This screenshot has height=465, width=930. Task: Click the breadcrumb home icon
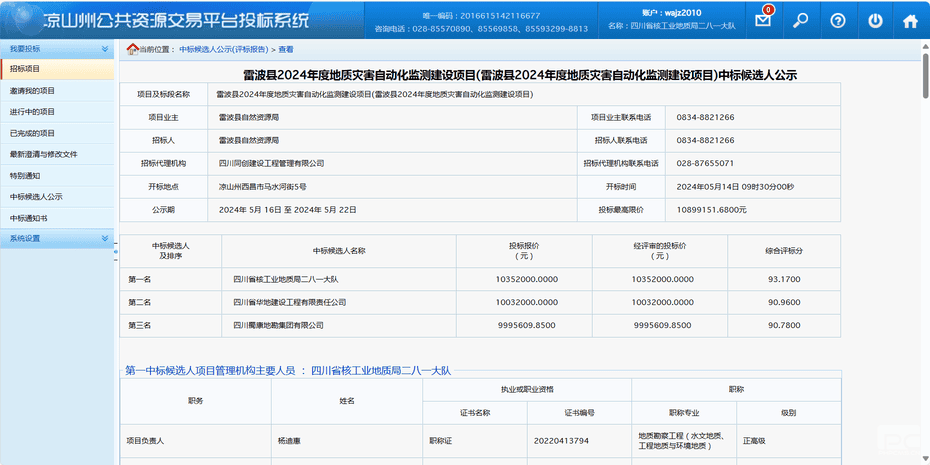(133, 49)
